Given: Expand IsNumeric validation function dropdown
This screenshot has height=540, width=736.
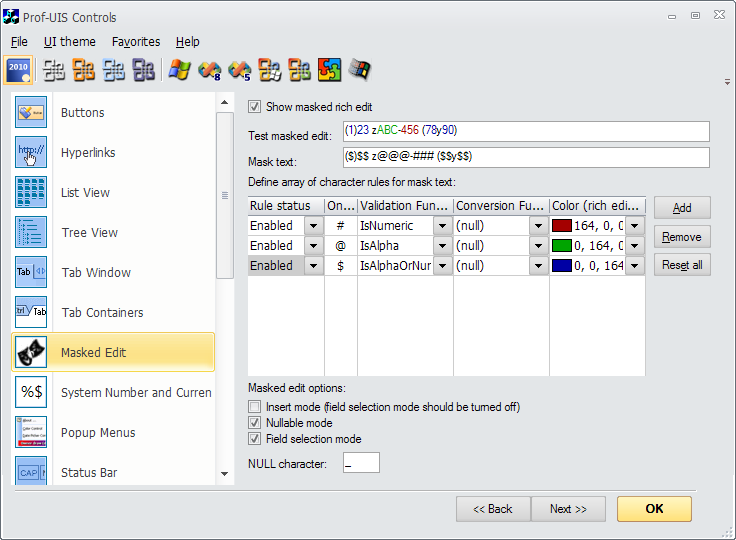Looking at the screenshot, I should pos(442,226).
